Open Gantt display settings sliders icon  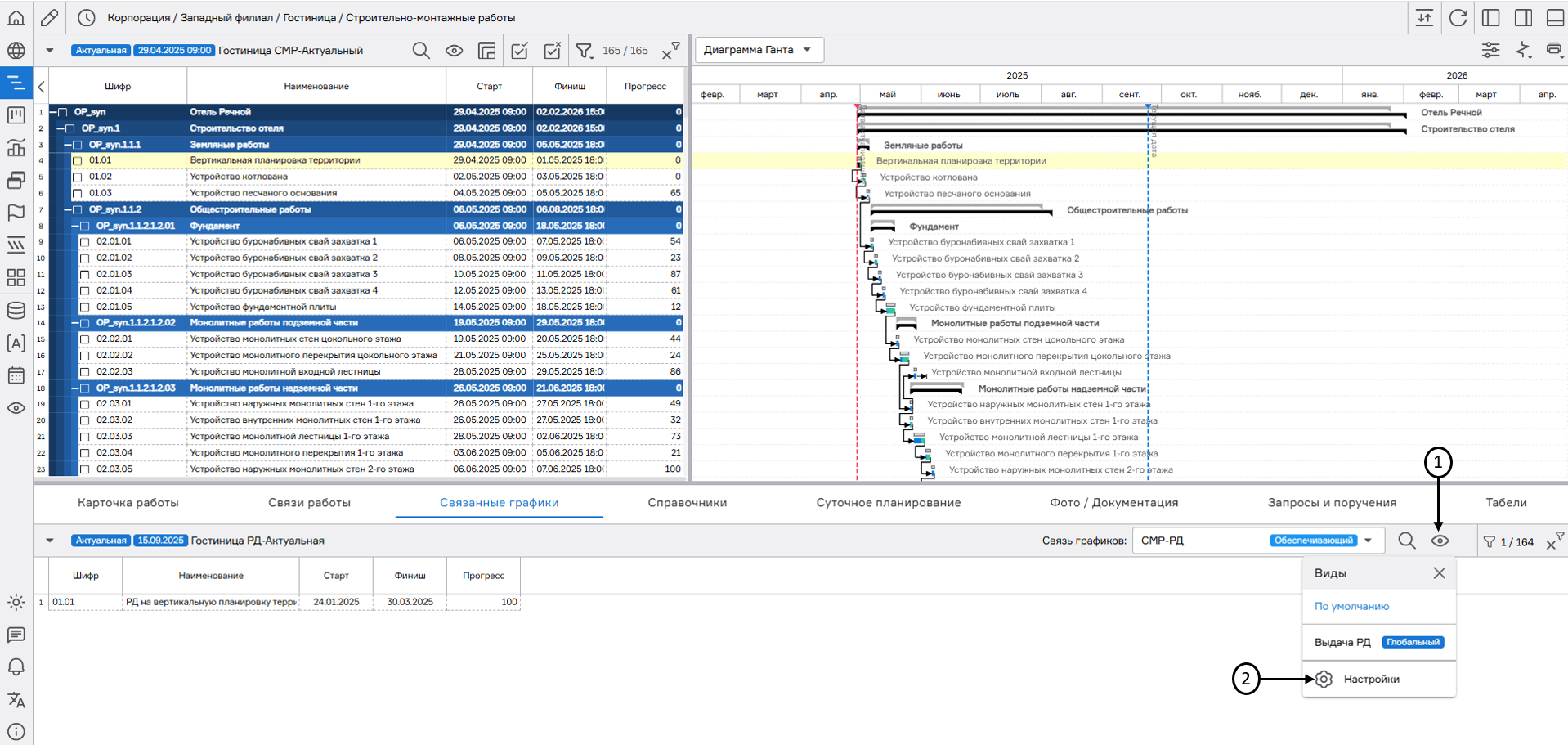coord(1490,50)
